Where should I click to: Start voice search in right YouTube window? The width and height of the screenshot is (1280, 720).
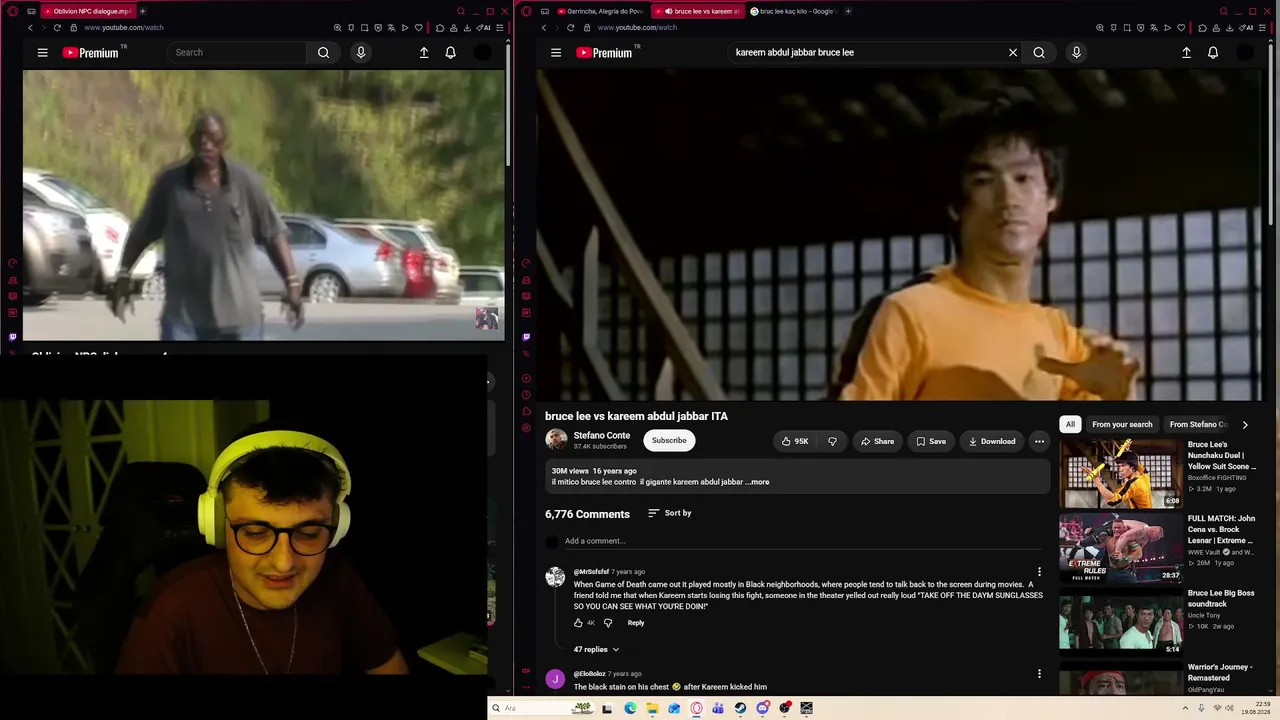pos(1076,53)
